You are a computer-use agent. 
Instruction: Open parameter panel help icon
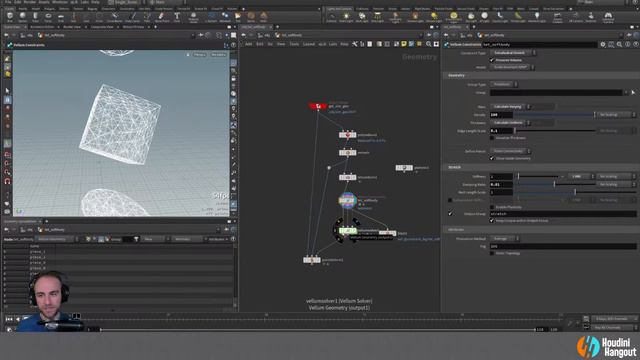coord(636,44)
